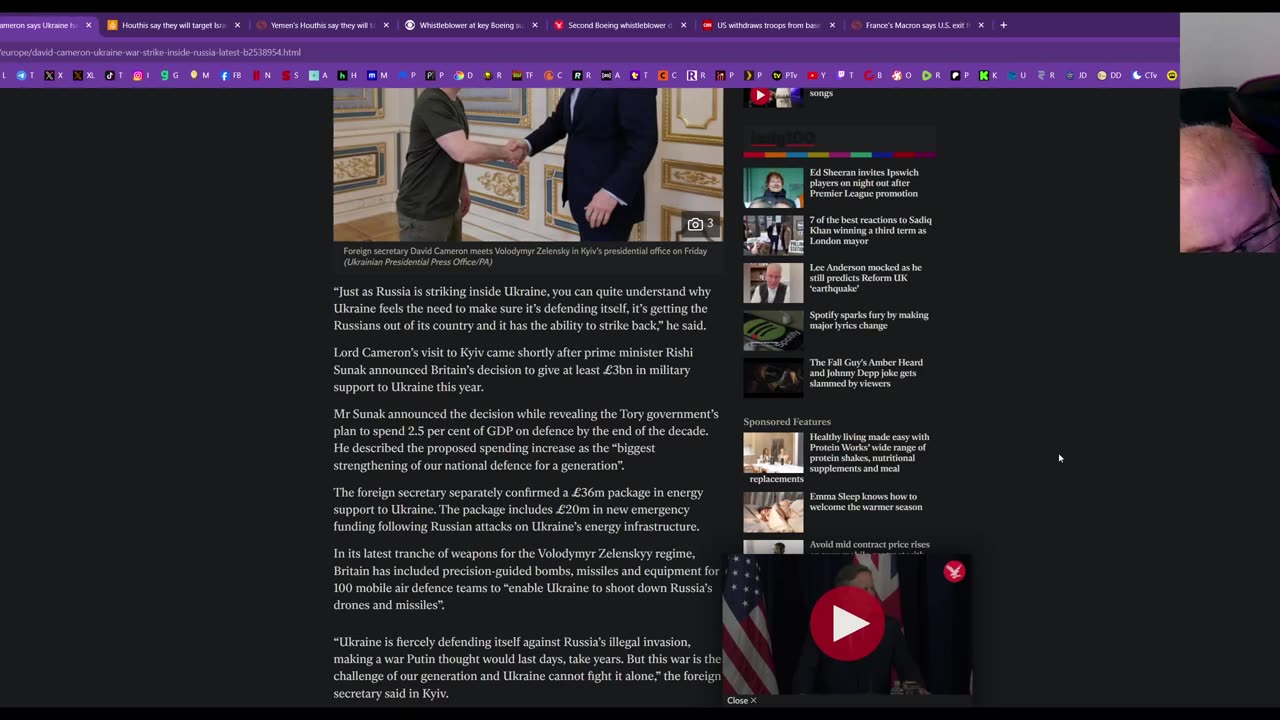Click the Cameron and Zelensky handshake photo
Screen dimensions: 1280x720
tap(528, 164)
